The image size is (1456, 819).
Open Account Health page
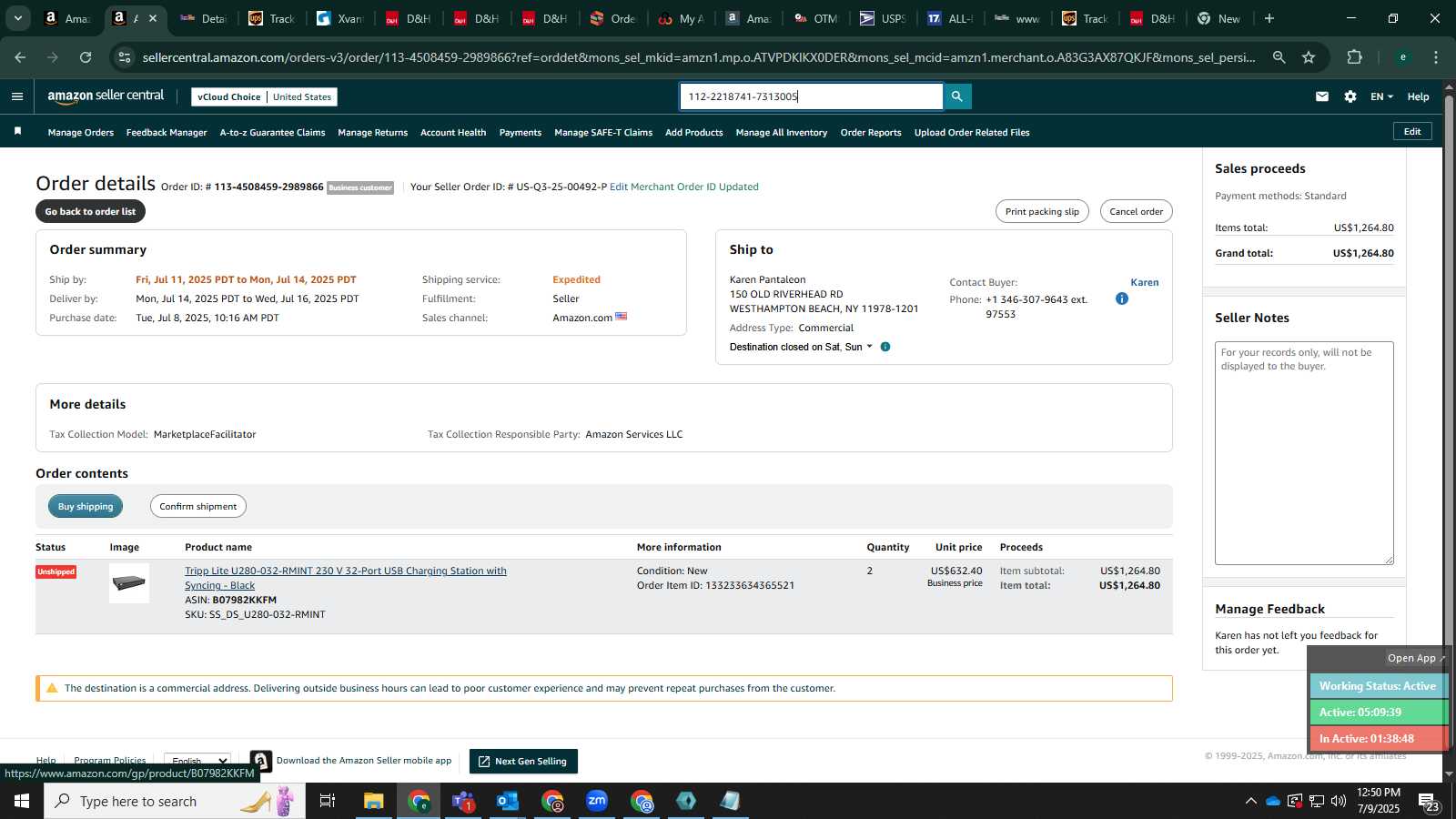tap(453, 133)
